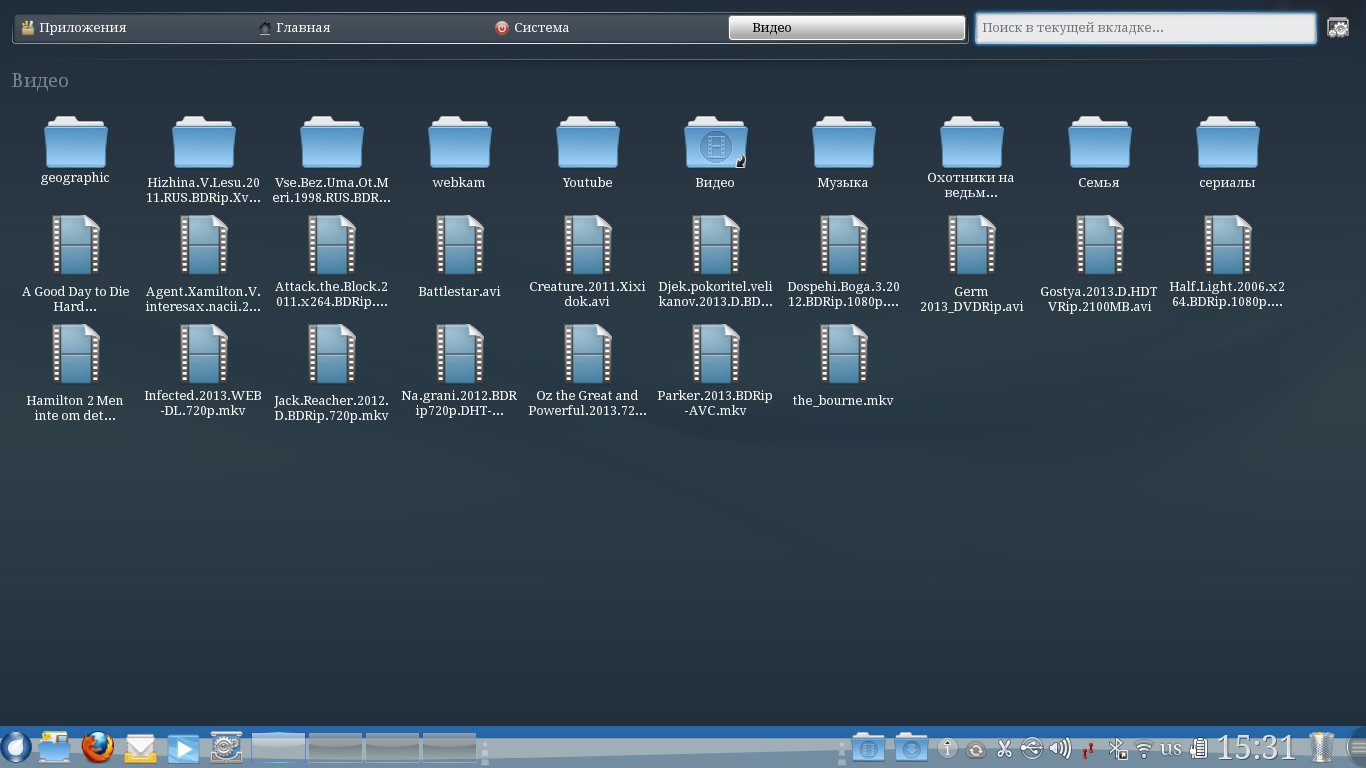Screen dimensions: 1366x768
Task: Launch the mail client from the taskbar
Action: [x=140, y=747]
